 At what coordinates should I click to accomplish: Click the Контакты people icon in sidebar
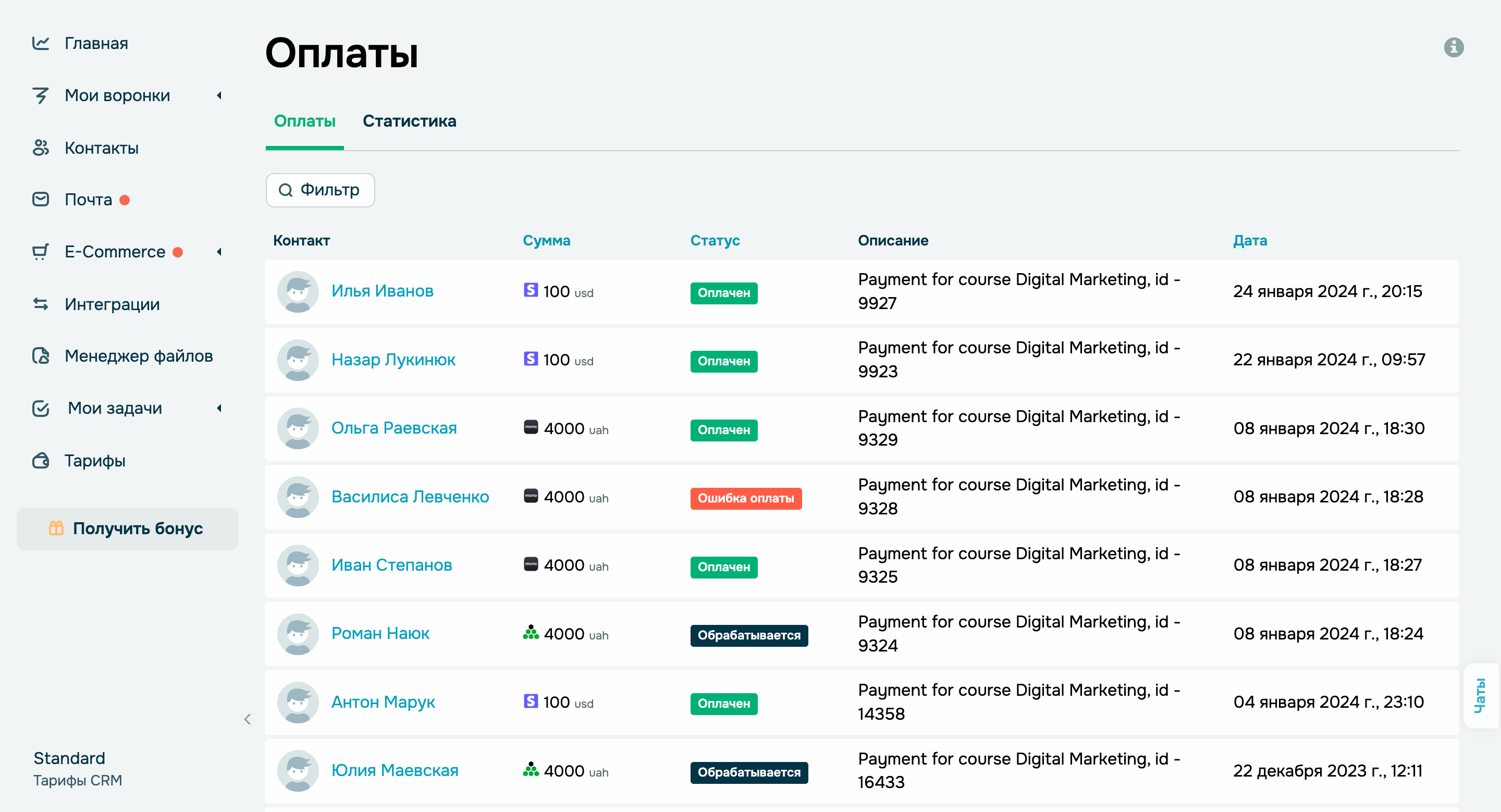pos(40,148)
